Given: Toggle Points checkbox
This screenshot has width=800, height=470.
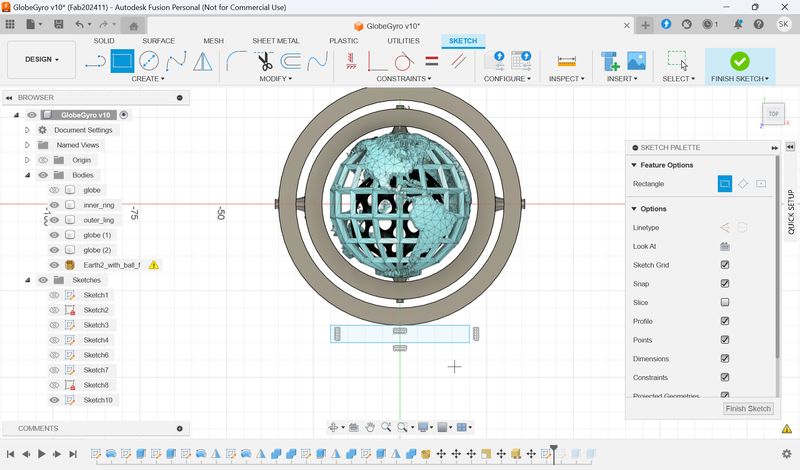Looking at the screenshot, I should point(724,340).
